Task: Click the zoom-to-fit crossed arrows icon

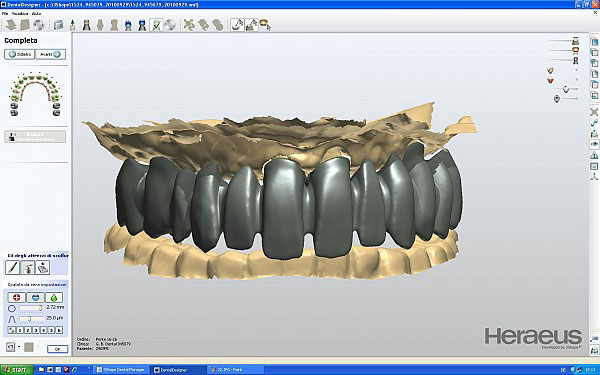Action: click(x=594, y=112)
